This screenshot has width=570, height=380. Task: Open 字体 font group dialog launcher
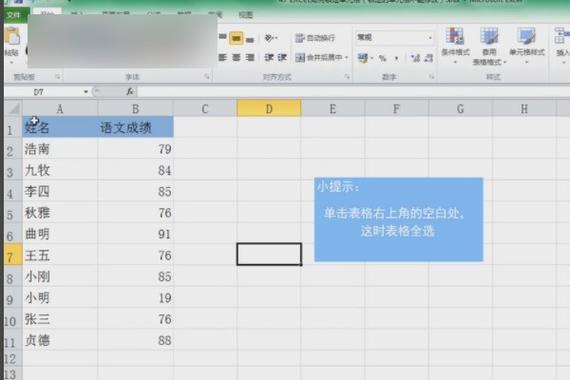click(206, 77)
